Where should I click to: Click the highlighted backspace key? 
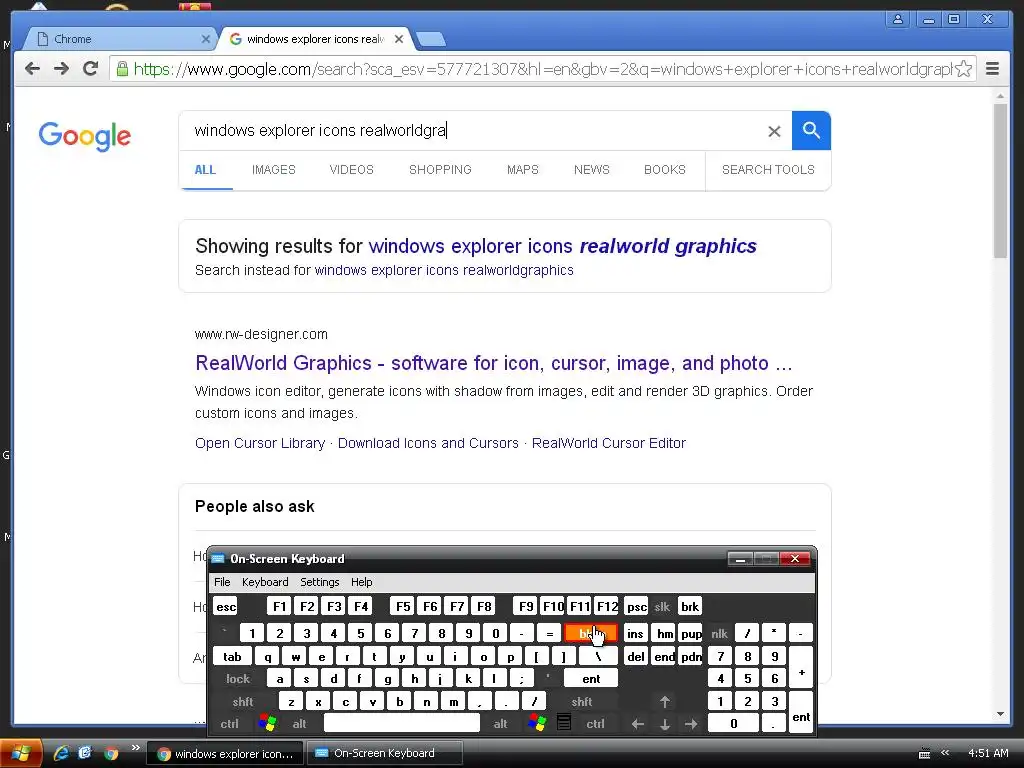(590, 633)
